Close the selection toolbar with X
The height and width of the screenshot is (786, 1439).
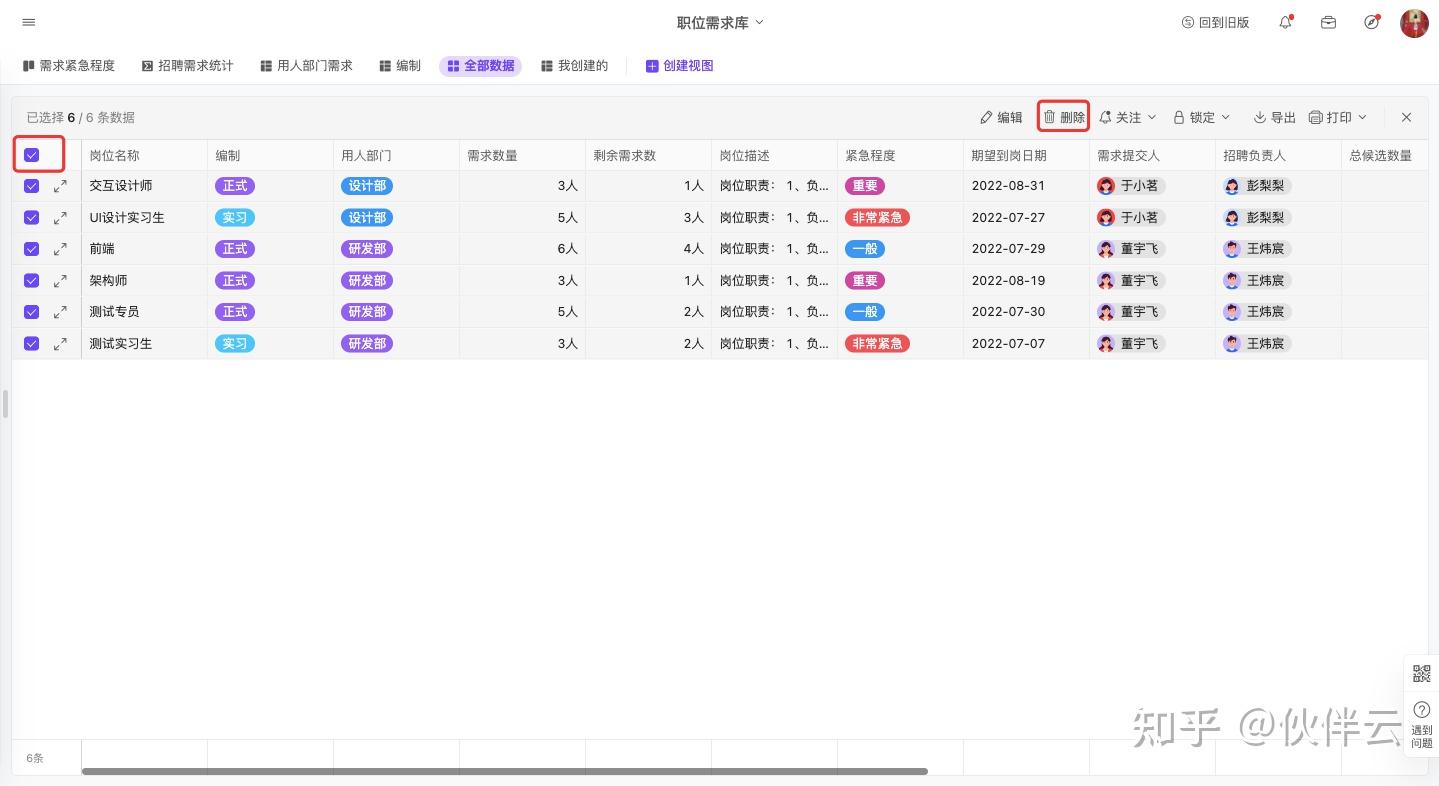point(1406,117)
